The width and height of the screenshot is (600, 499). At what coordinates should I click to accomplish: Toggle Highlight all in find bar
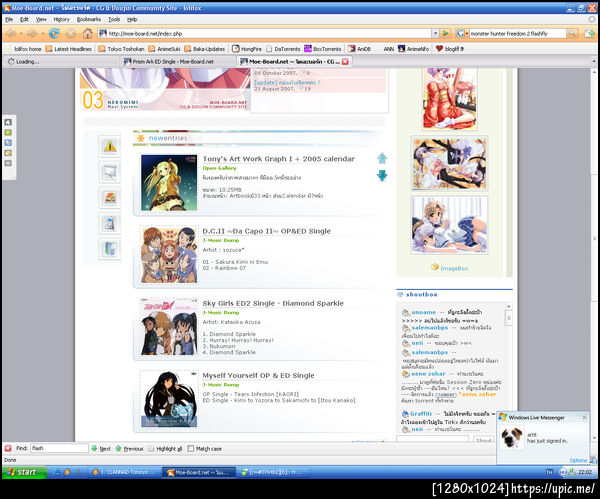coord(165,448)
